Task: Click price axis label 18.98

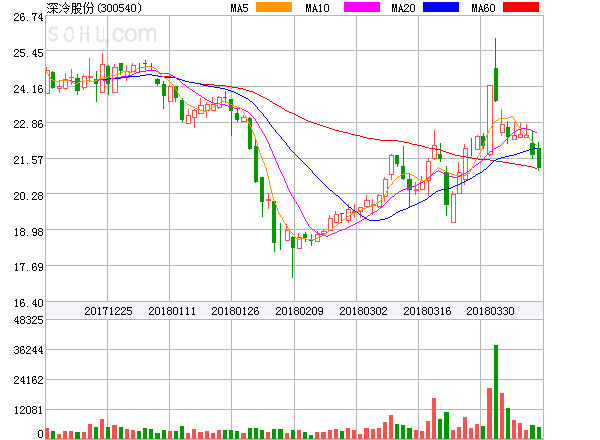Action: click(x=28, y=232)
